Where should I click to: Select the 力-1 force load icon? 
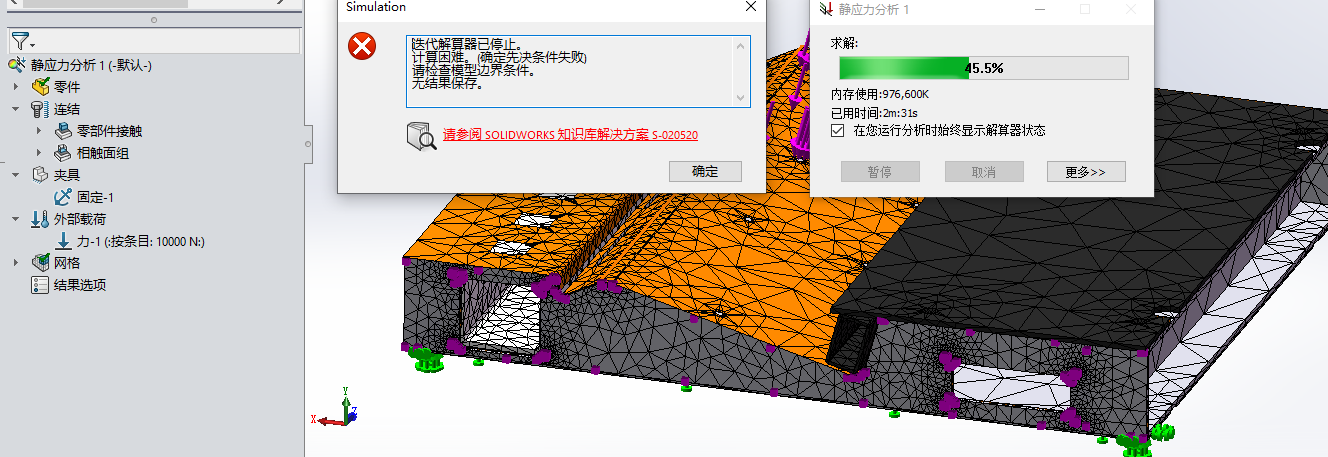pyautogui.click(x=63, y=241)
